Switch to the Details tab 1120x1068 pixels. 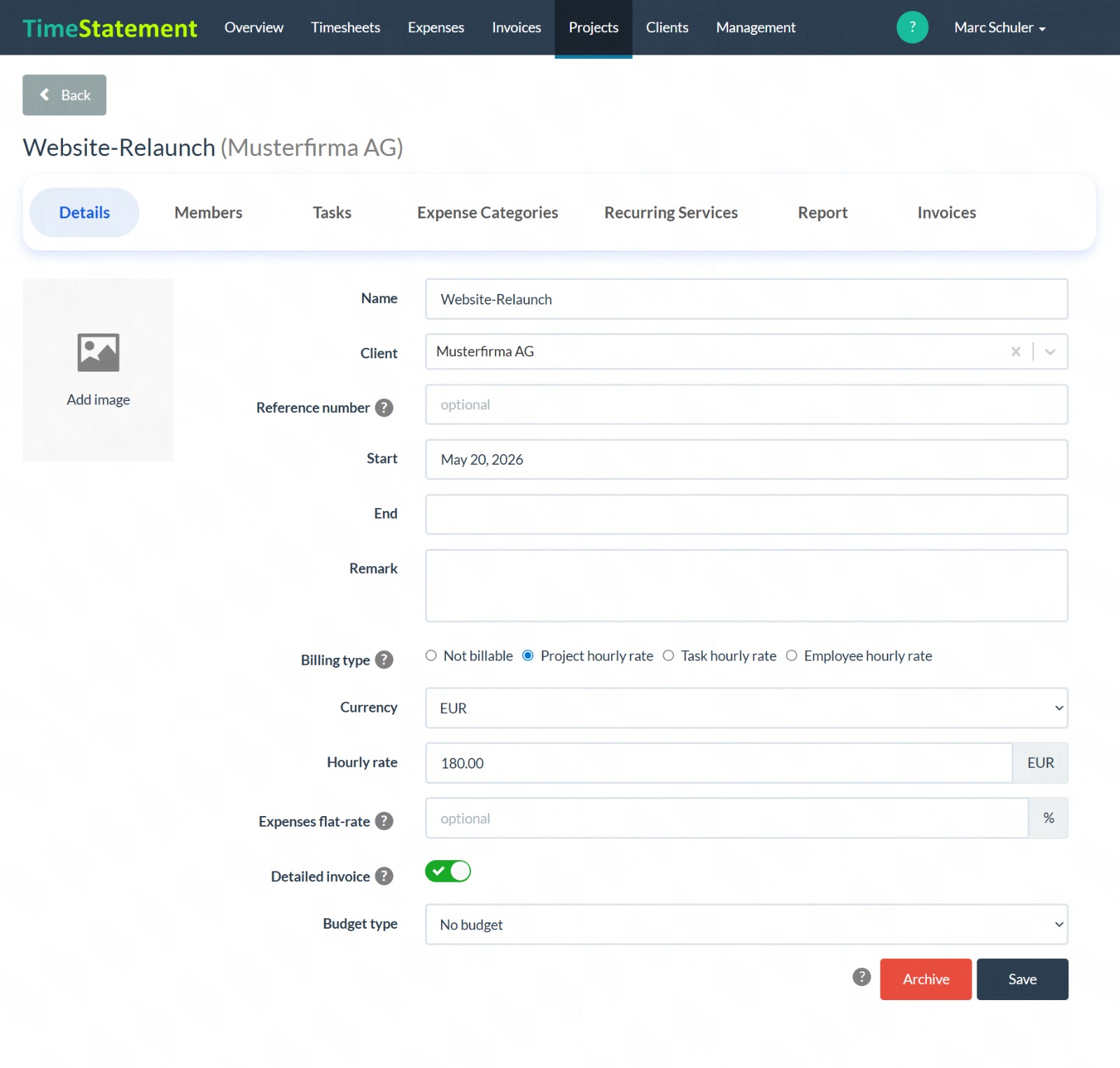(x=84, y=212)
